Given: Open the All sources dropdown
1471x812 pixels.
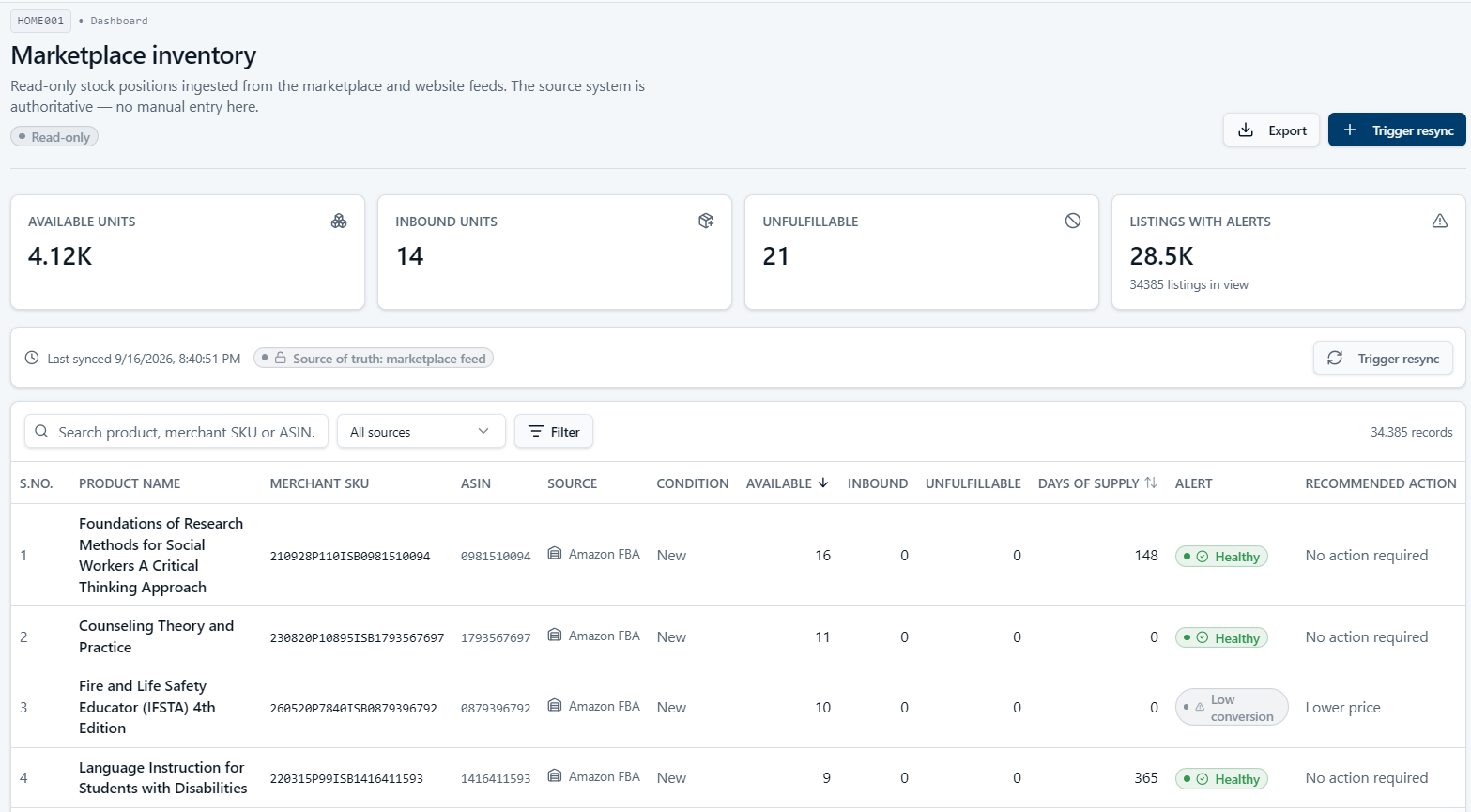Looking at the screenshot, I should pos(421,431).
